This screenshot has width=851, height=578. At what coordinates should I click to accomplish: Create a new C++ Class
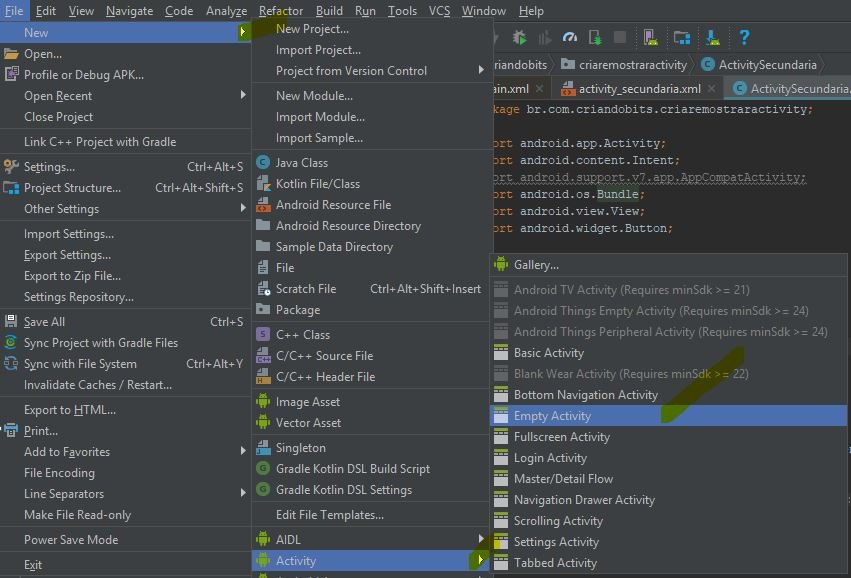click(372, 335)
